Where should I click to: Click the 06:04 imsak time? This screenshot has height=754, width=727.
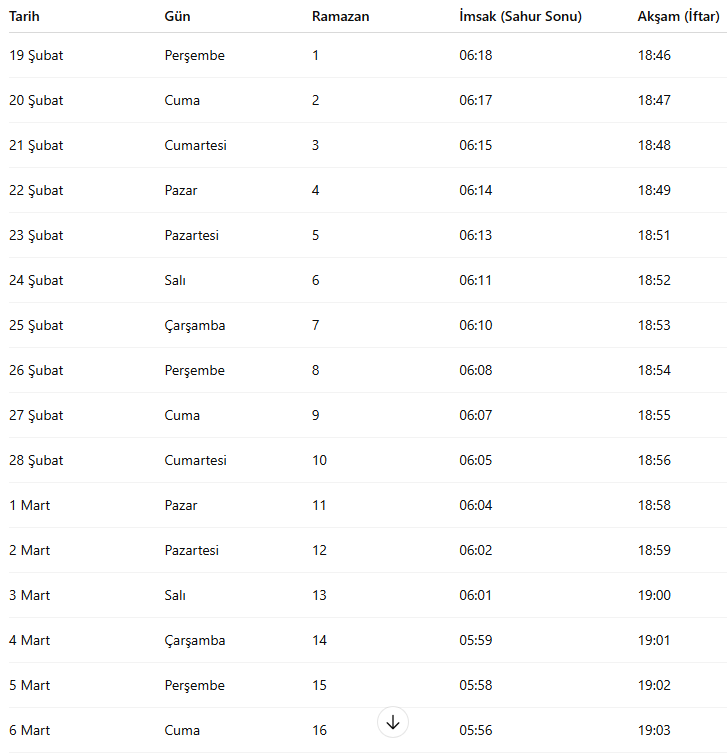coord(476,505)
